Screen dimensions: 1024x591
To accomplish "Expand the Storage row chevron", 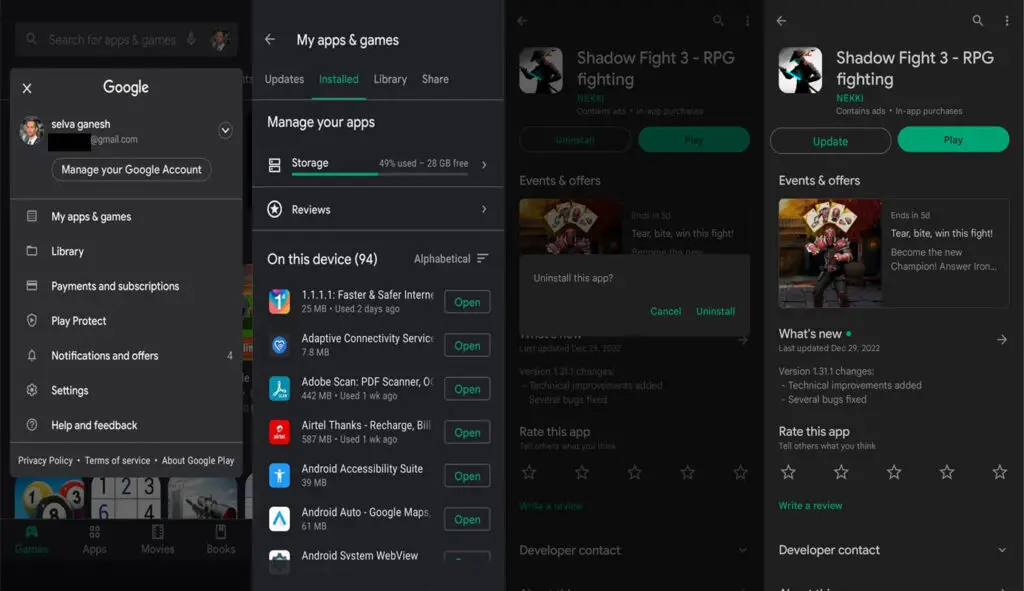I will pyautogui.click(x=484, y=165).
